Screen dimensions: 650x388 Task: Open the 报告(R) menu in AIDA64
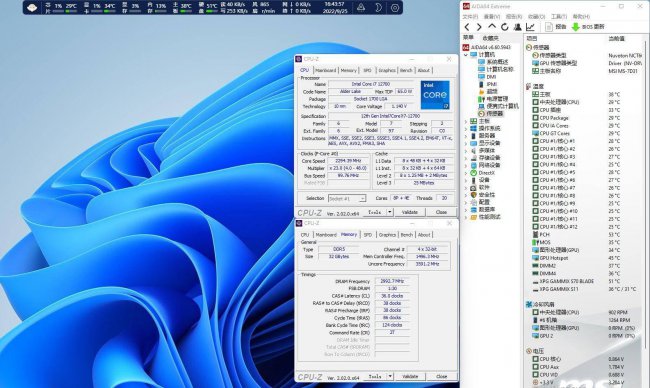coord(514,17)
